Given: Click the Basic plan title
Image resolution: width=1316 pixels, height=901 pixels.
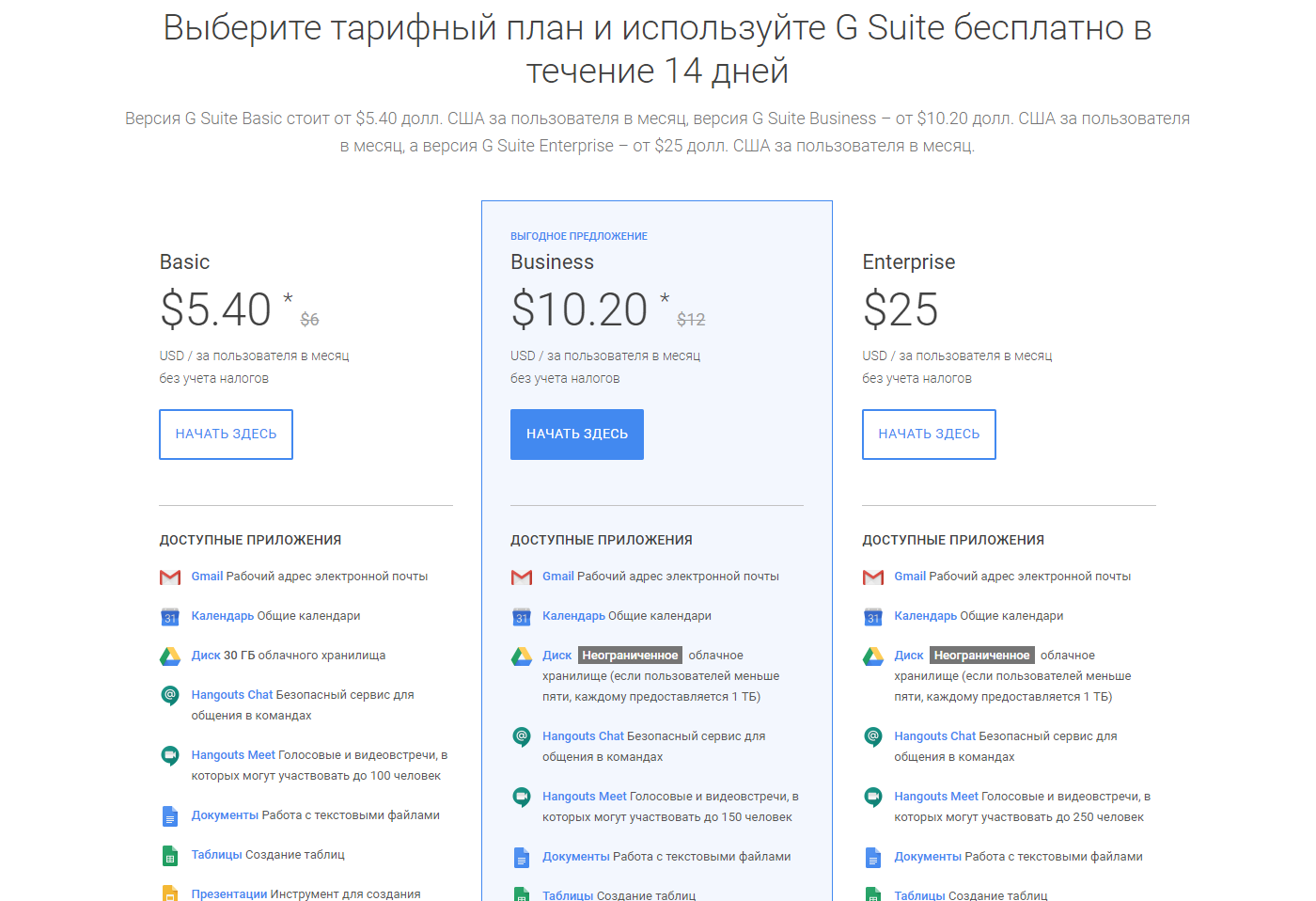Looking at the screenshot, I should click(x=184, y=262).
